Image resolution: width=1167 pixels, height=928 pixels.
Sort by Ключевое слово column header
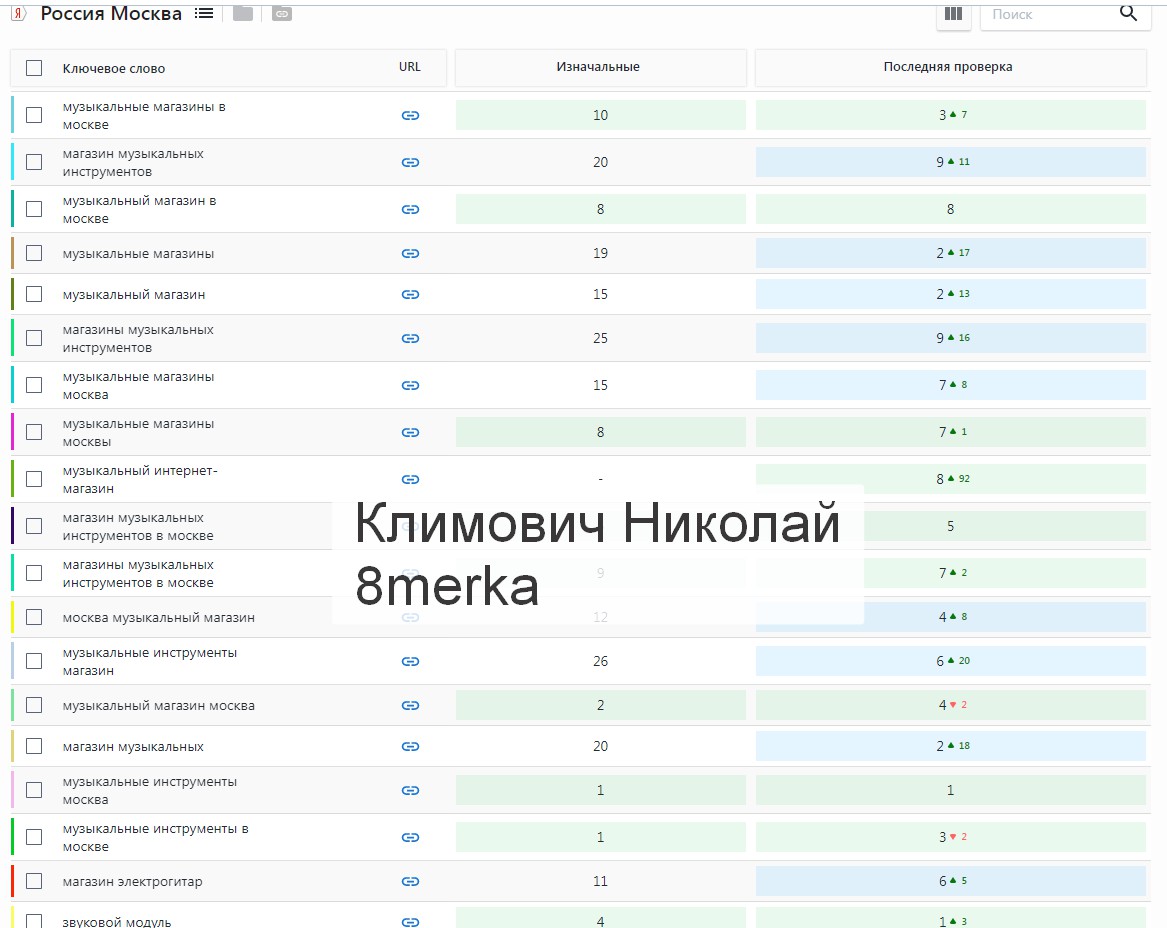[x=114, y=68]
